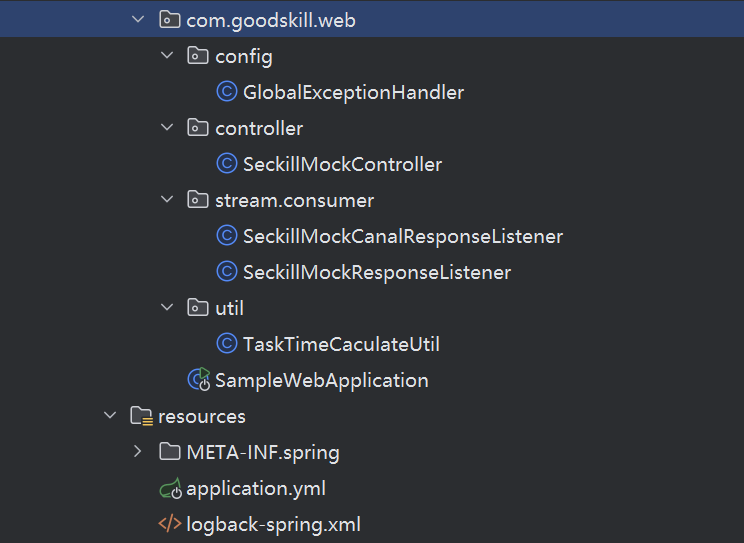Click the application.yml Spring config icon

(x=171, y=489)
